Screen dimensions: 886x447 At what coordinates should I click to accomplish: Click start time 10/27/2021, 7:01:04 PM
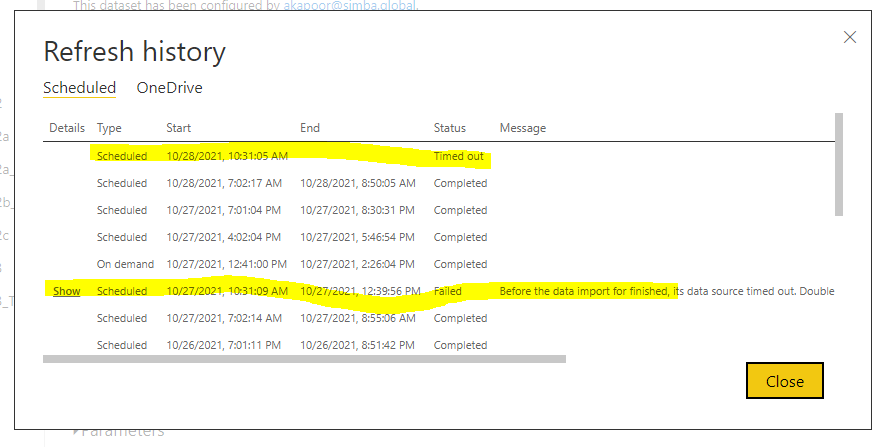(223, 210)
